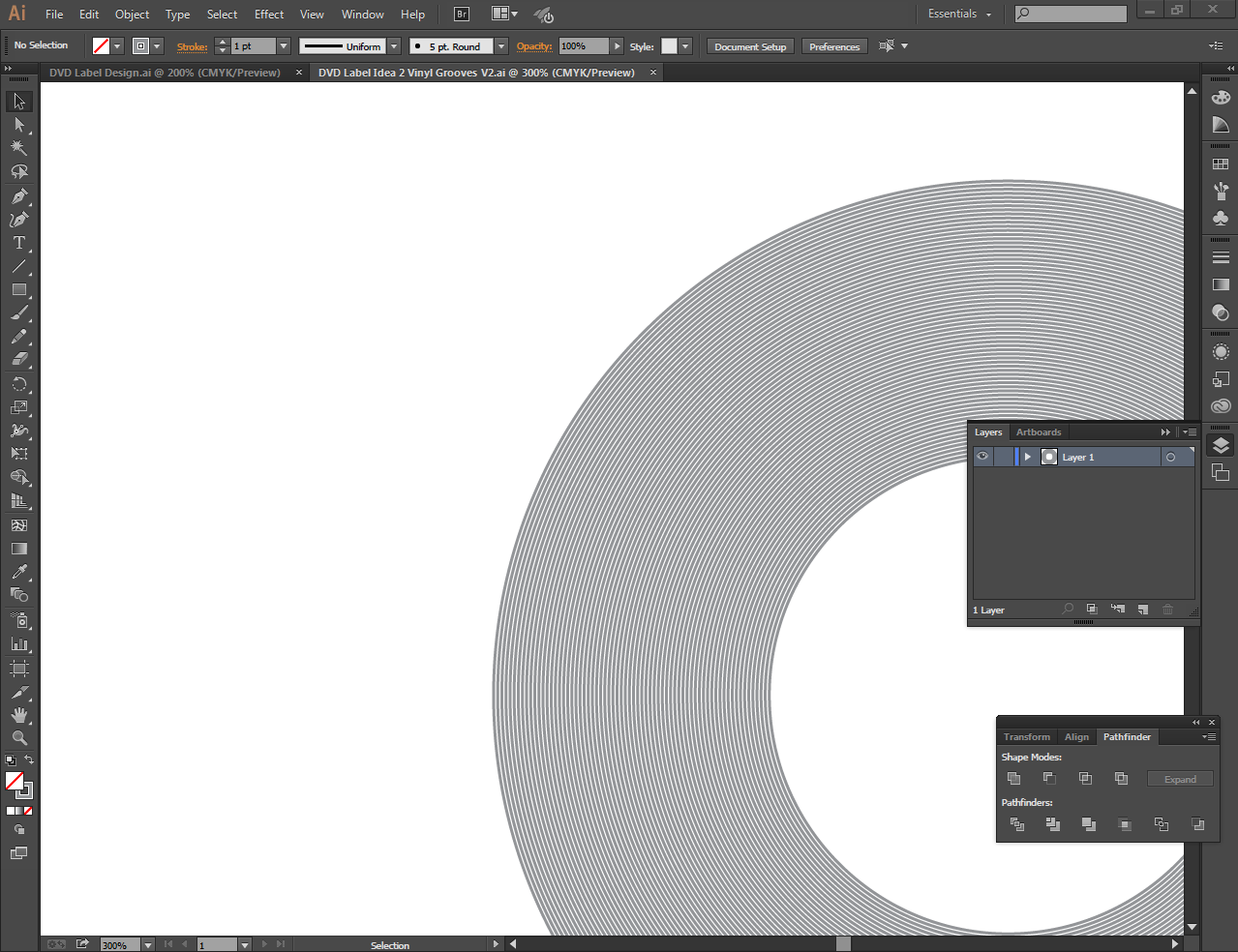Switch to the Artboards panel tab

pos(1039,432)
